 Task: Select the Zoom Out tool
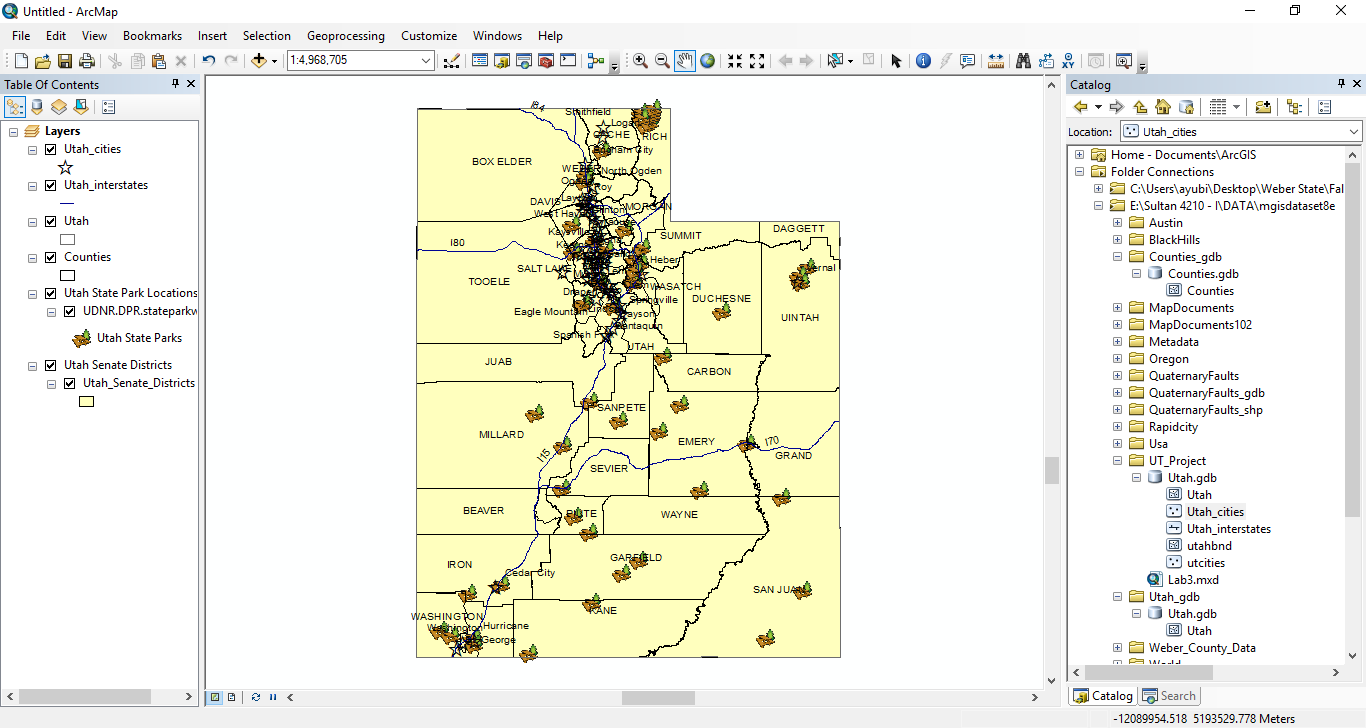coord(662,61)
